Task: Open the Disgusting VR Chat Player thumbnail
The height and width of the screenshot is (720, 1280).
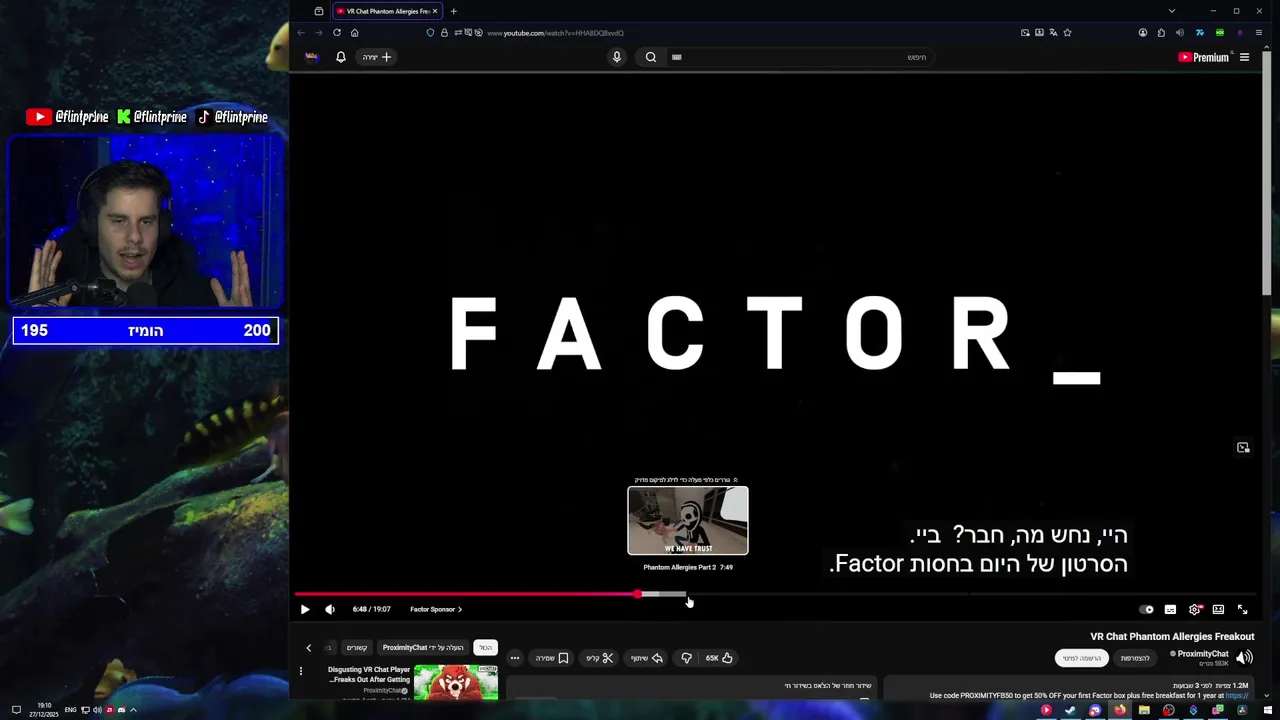Action: point(456,683)
